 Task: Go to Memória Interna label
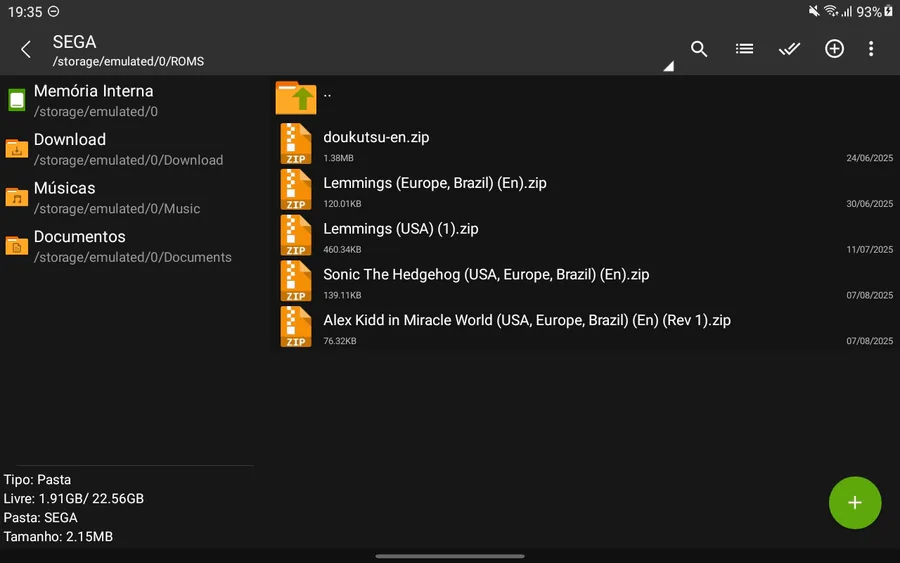pyautogui.click(x=94, y=91)
